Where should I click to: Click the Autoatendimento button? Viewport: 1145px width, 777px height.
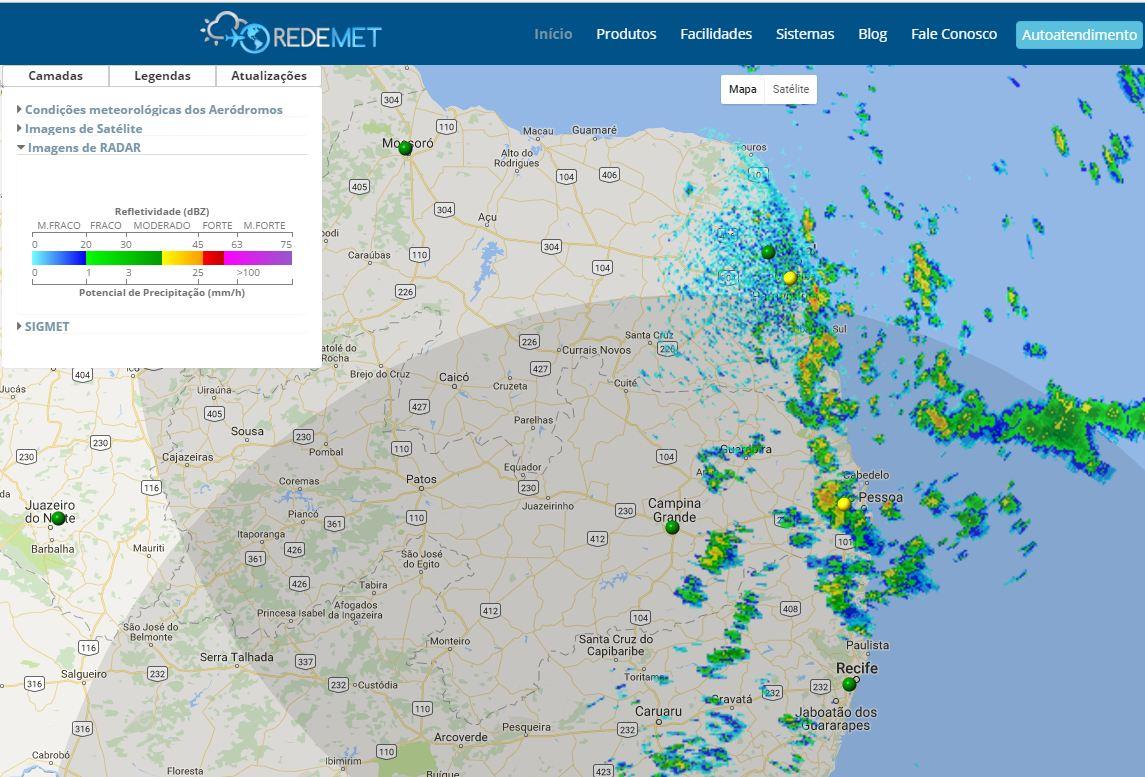(1079, 35)
